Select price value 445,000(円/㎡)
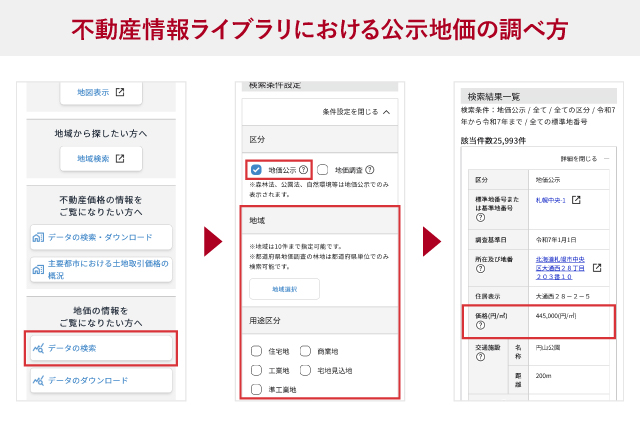The image size is (640, 427). click(556, 316)
